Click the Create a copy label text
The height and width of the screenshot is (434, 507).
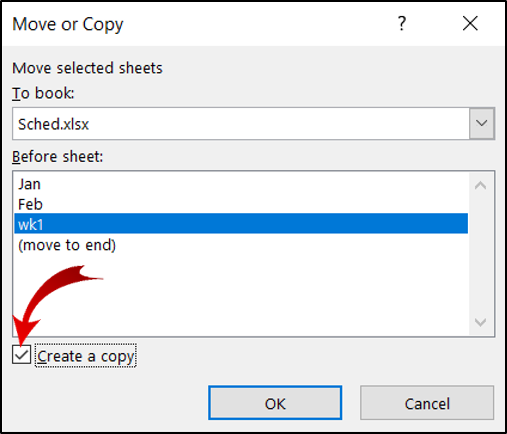tap(86, 356)
